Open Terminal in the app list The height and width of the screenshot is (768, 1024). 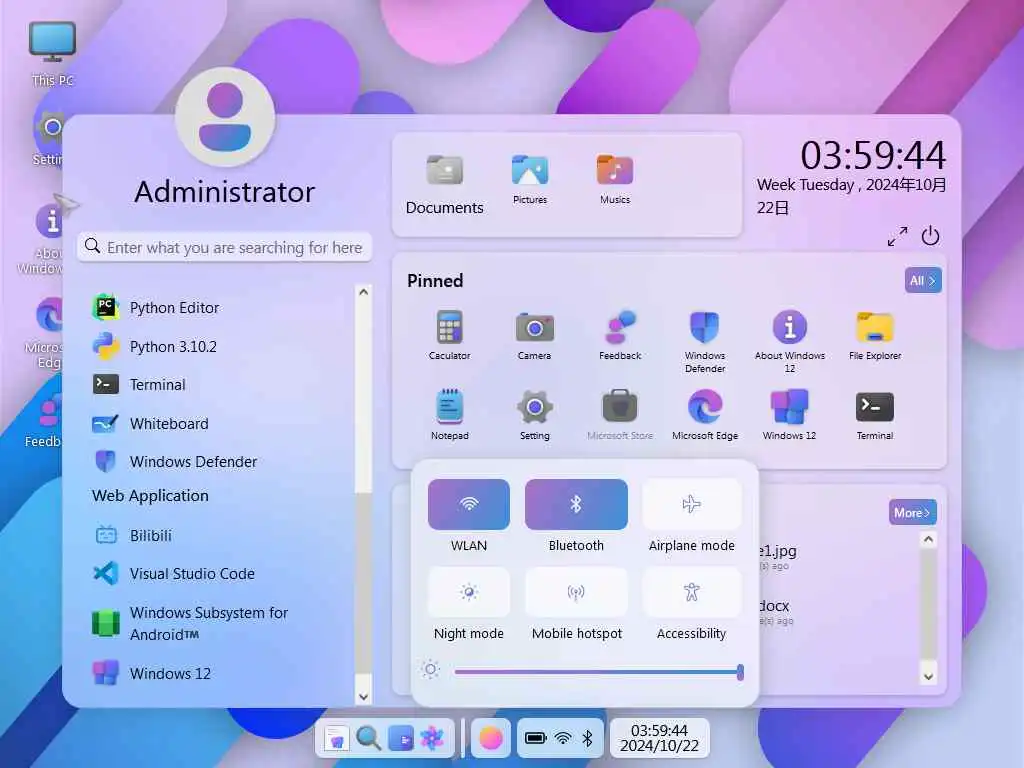138,385
